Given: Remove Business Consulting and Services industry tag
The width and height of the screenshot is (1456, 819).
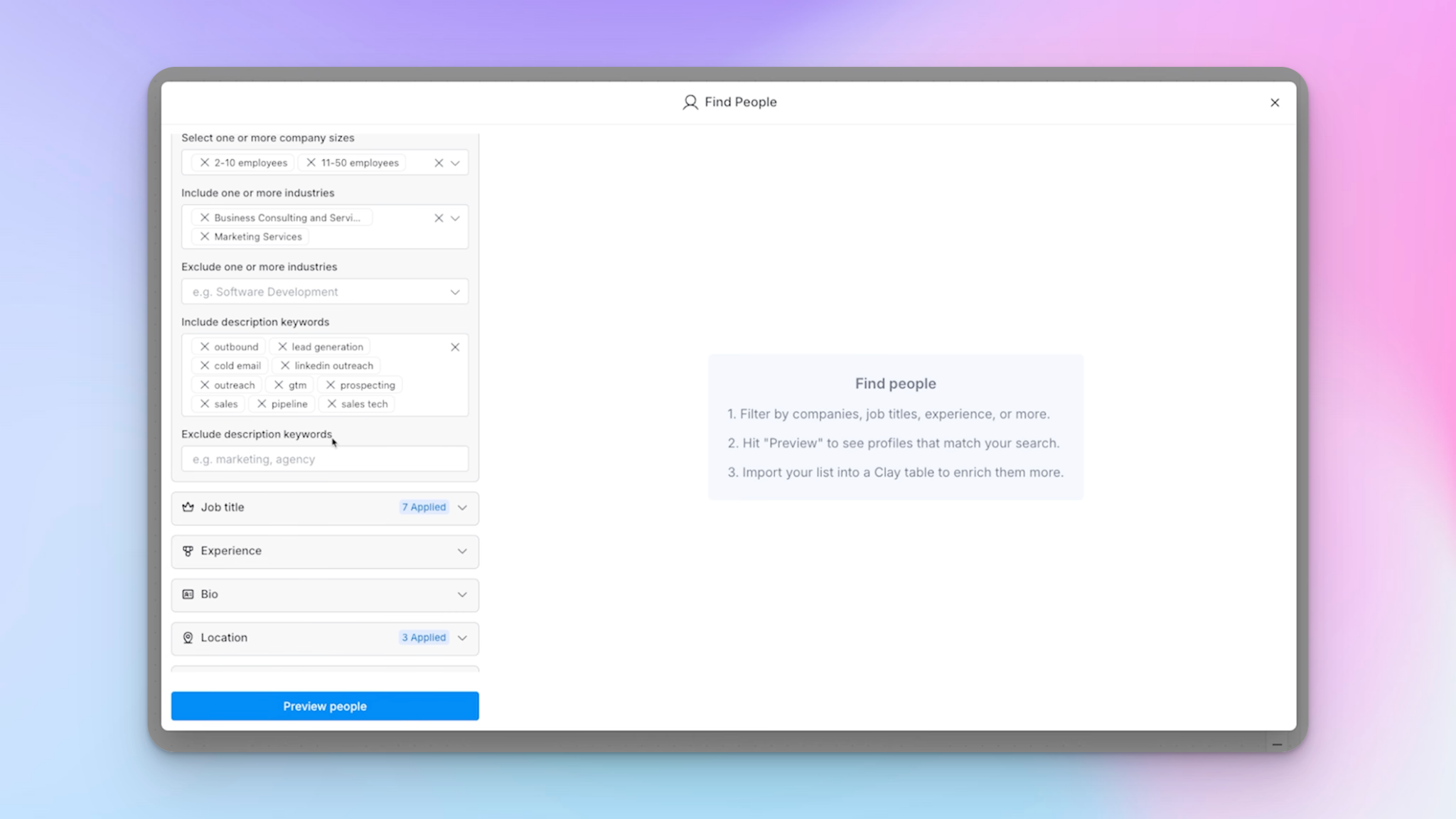Looking at the screenshot, I should tap(205, 218).
